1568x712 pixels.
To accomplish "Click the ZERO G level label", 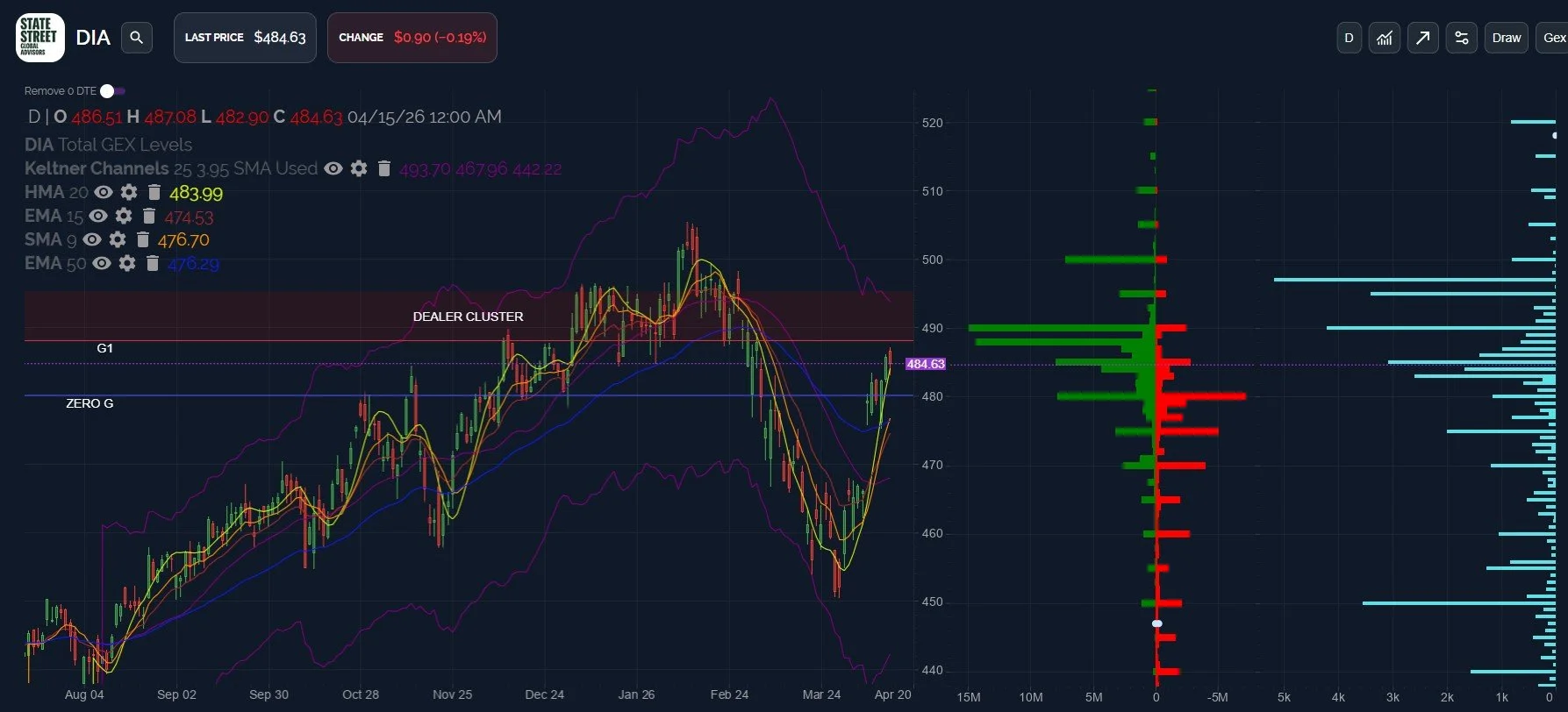I will [x=89, y=403].
